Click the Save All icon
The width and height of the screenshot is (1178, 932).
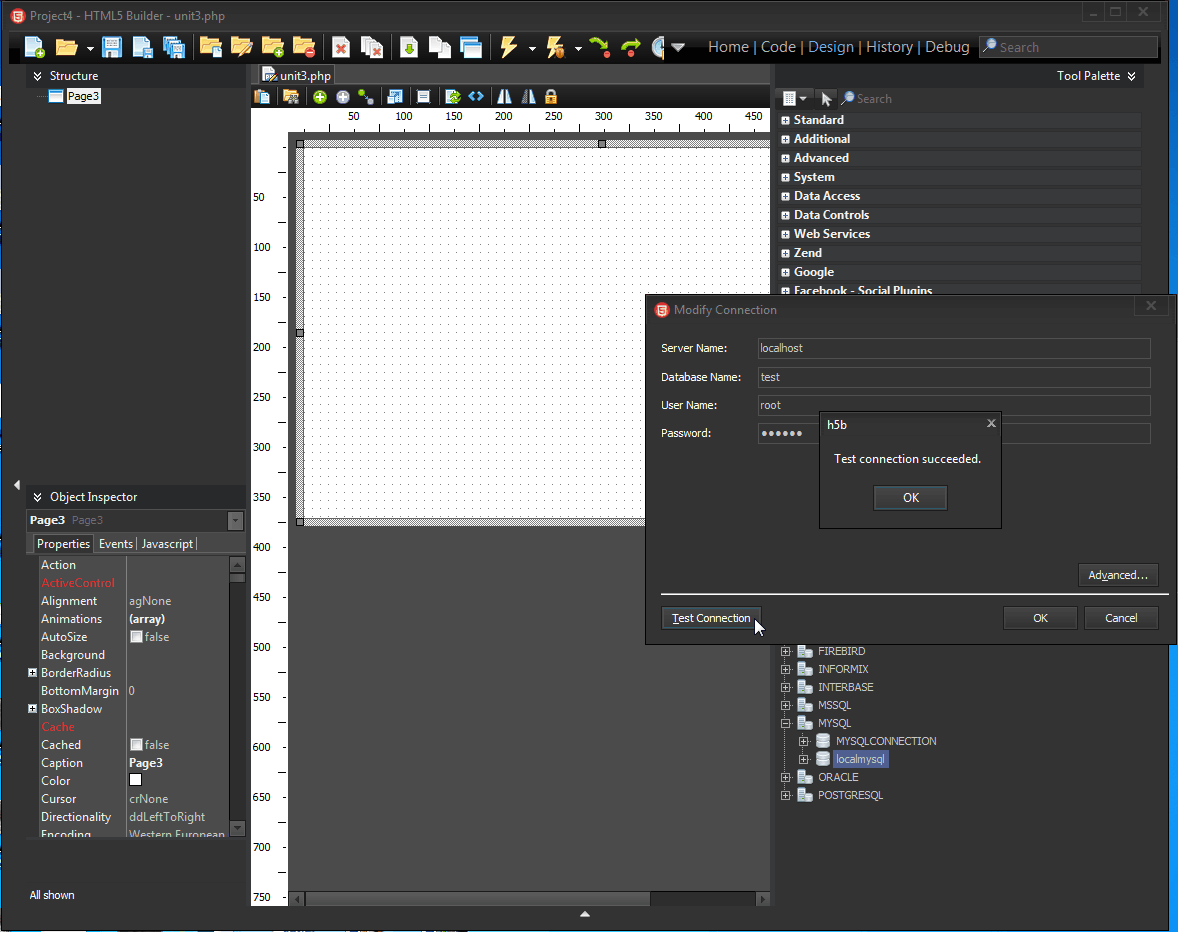pyautogui.click(x=174, y=47)
